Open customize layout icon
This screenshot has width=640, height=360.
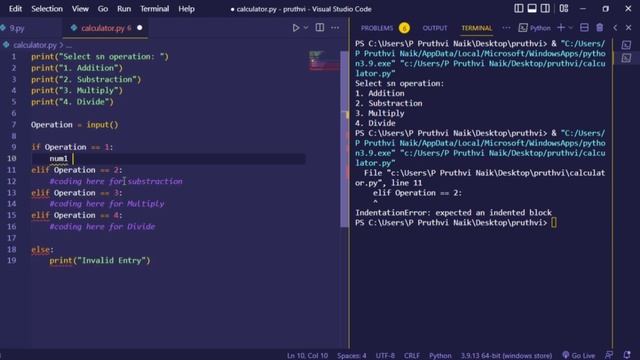564,9
